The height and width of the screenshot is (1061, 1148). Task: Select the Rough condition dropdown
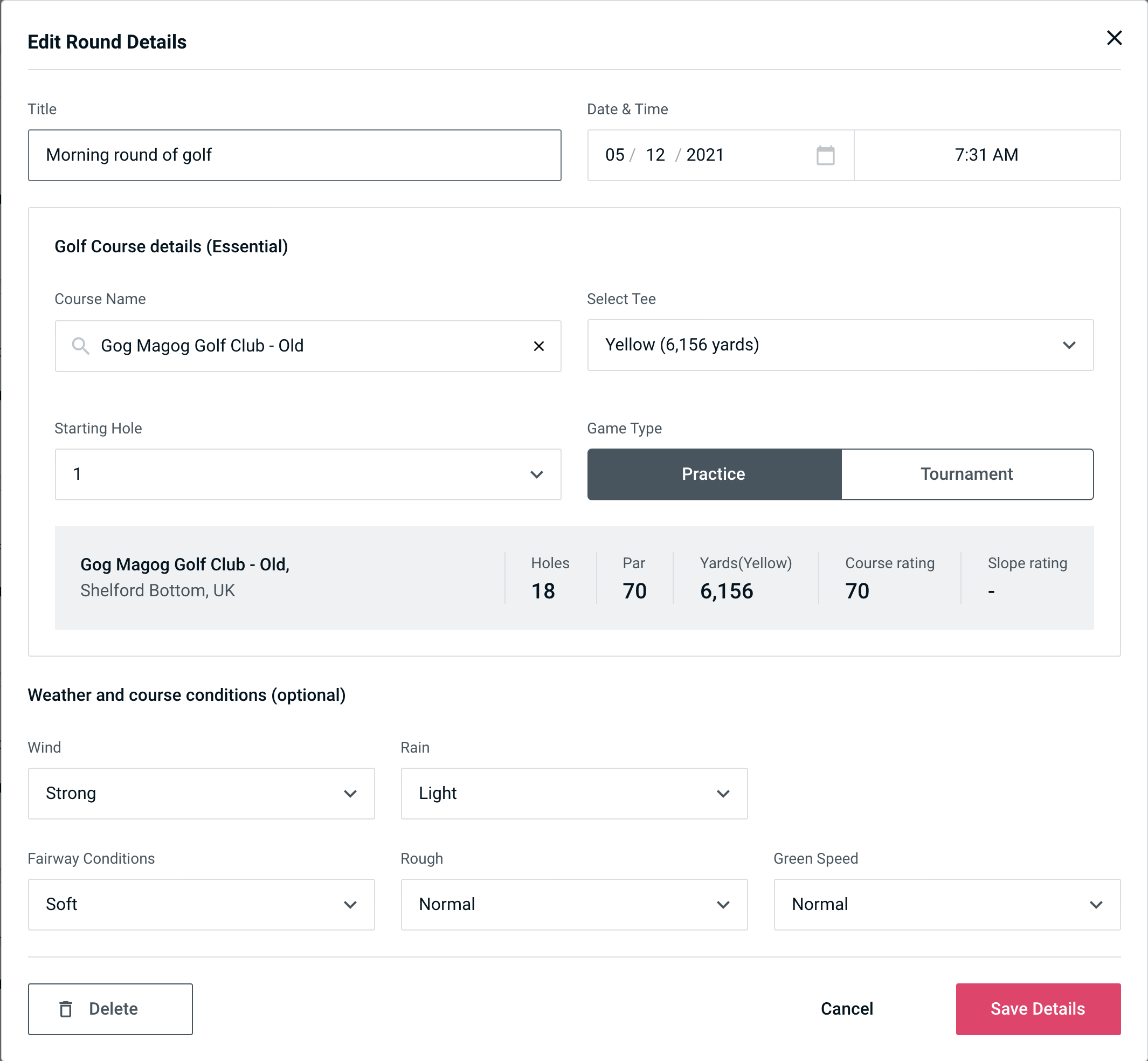pos(574,903)
